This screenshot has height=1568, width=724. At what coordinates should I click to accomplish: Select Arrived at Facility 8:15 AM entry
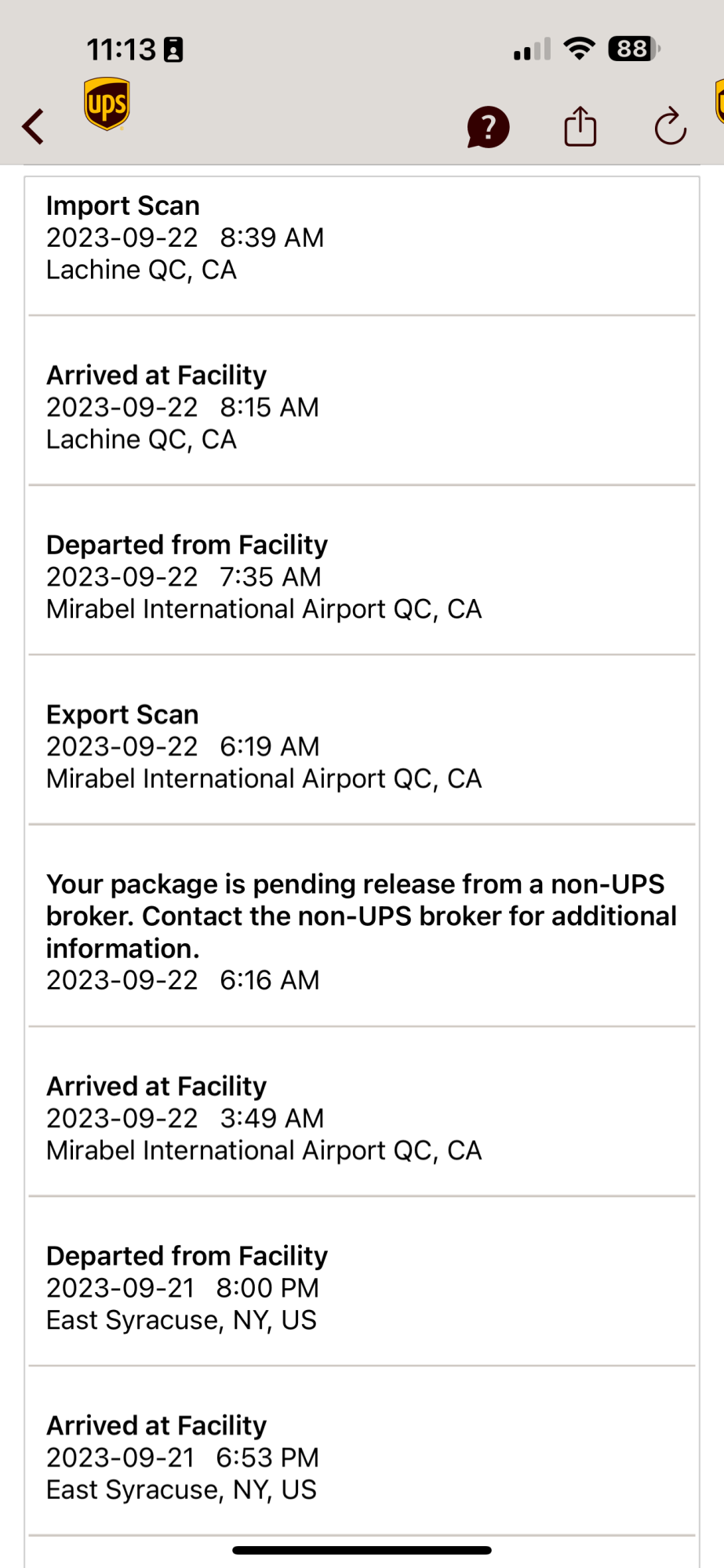[x=361, y=407]
